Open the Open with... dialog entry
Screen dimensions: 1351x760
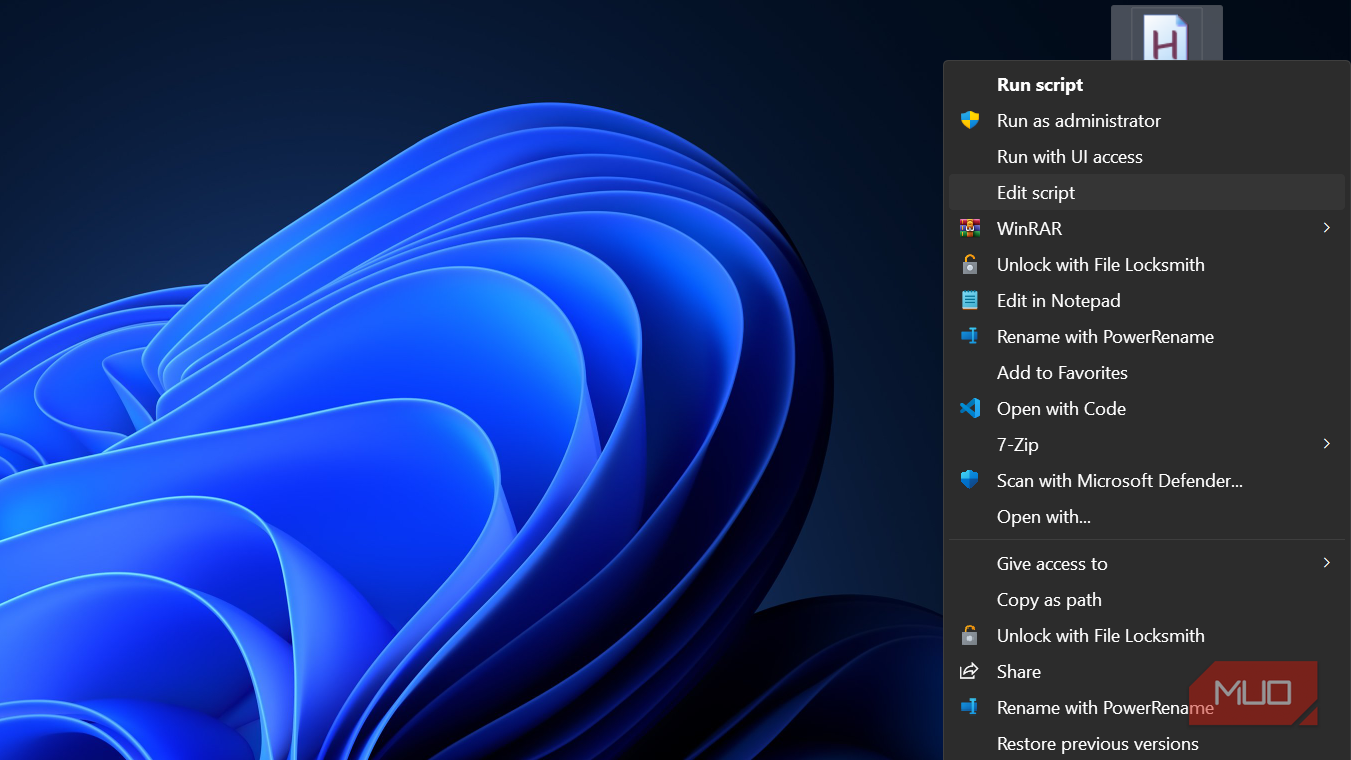1043,517
